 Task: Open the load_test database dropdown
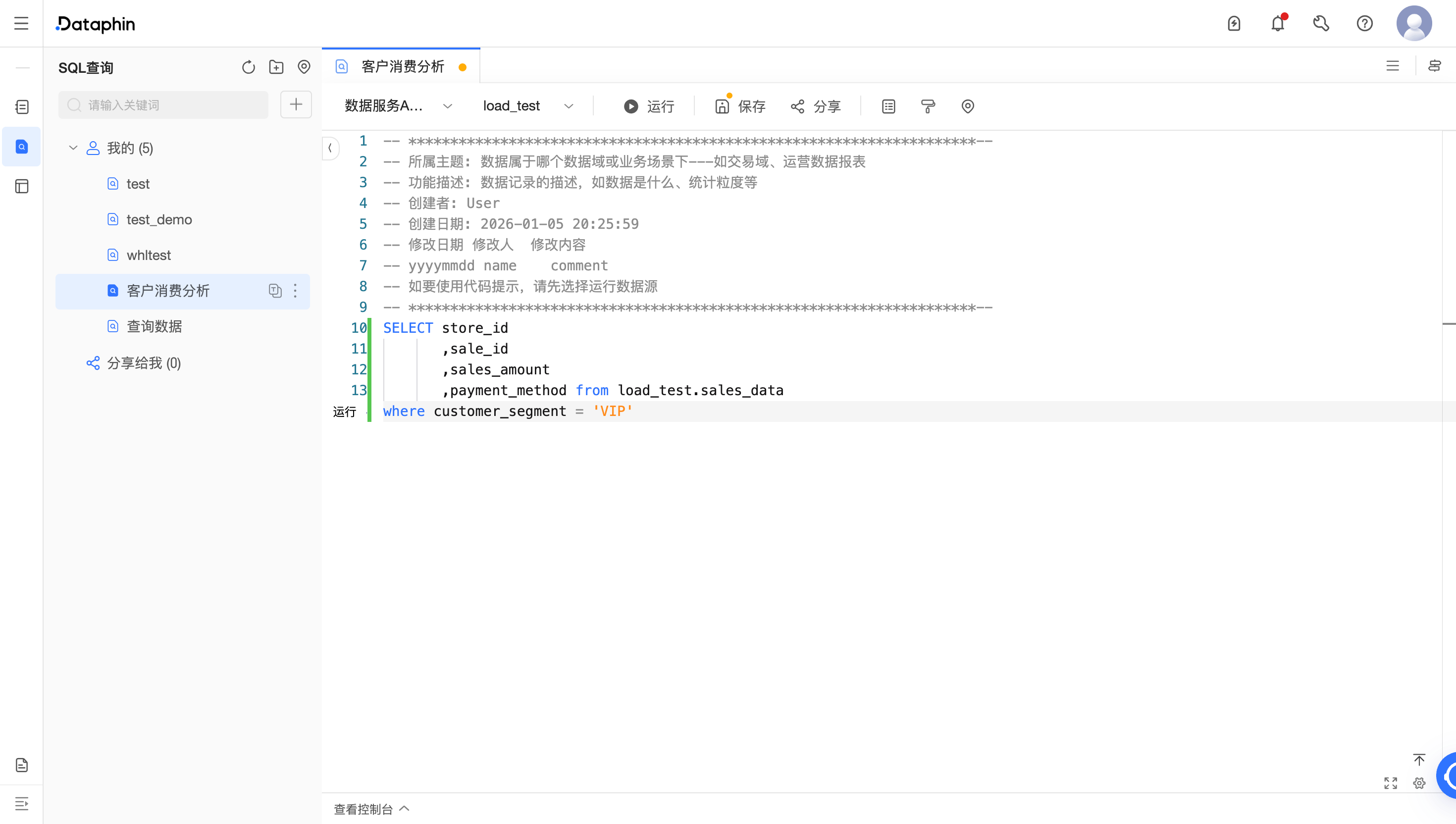point(527,106)
